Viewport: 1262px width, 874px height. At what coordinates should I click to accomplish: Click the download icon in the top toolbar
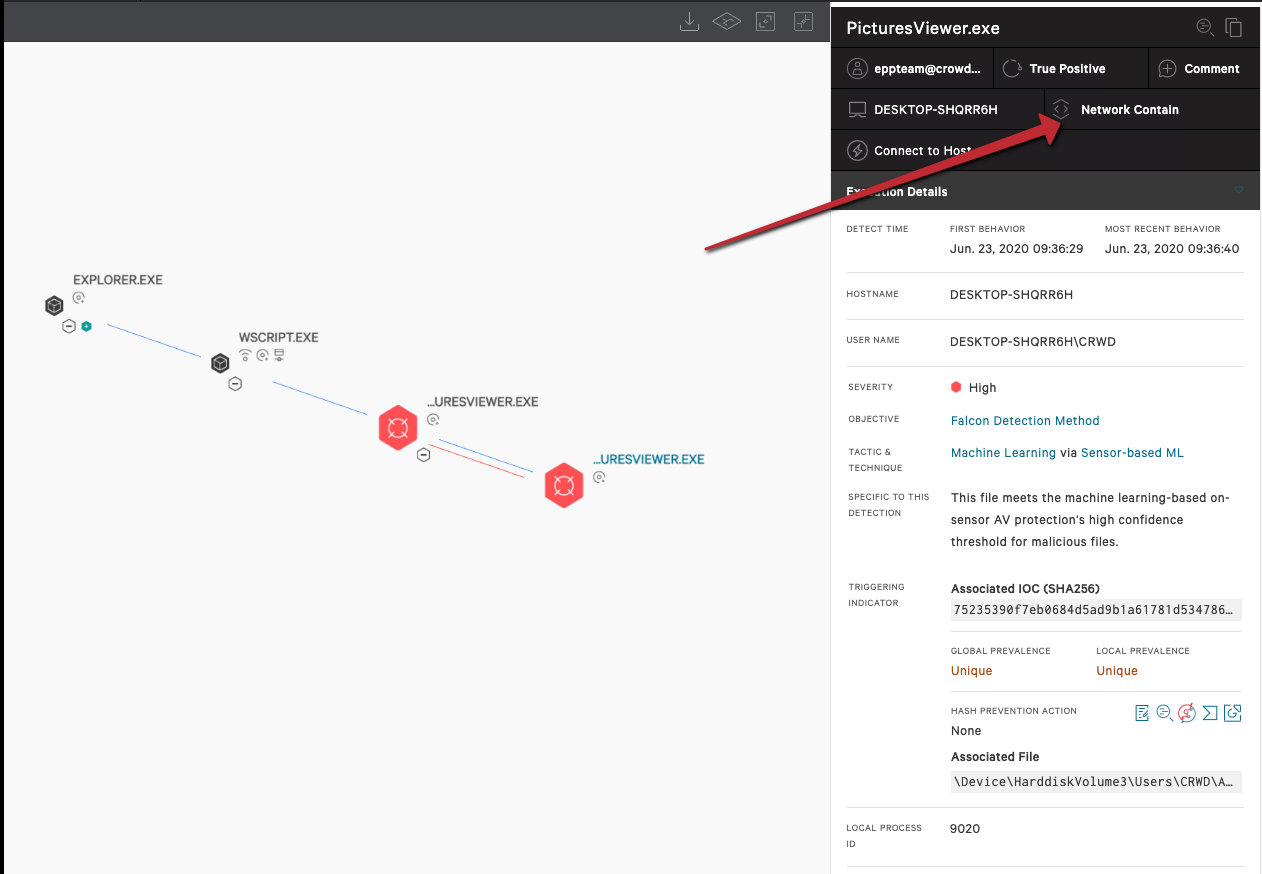click(x=689, y=21)
